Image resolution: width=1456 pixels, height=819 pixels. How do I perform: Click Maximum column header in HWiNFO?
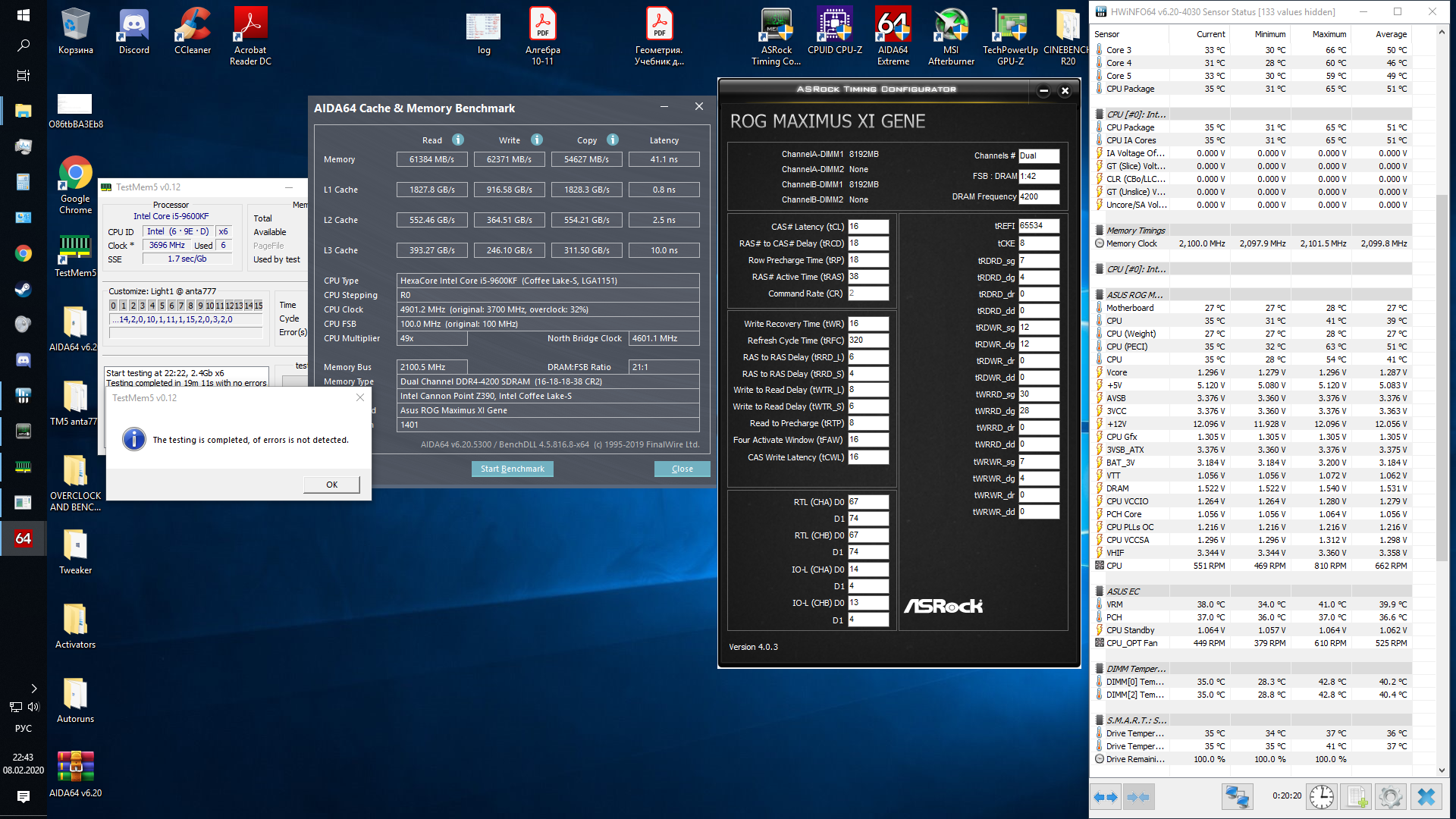[x=1329, y=34]
